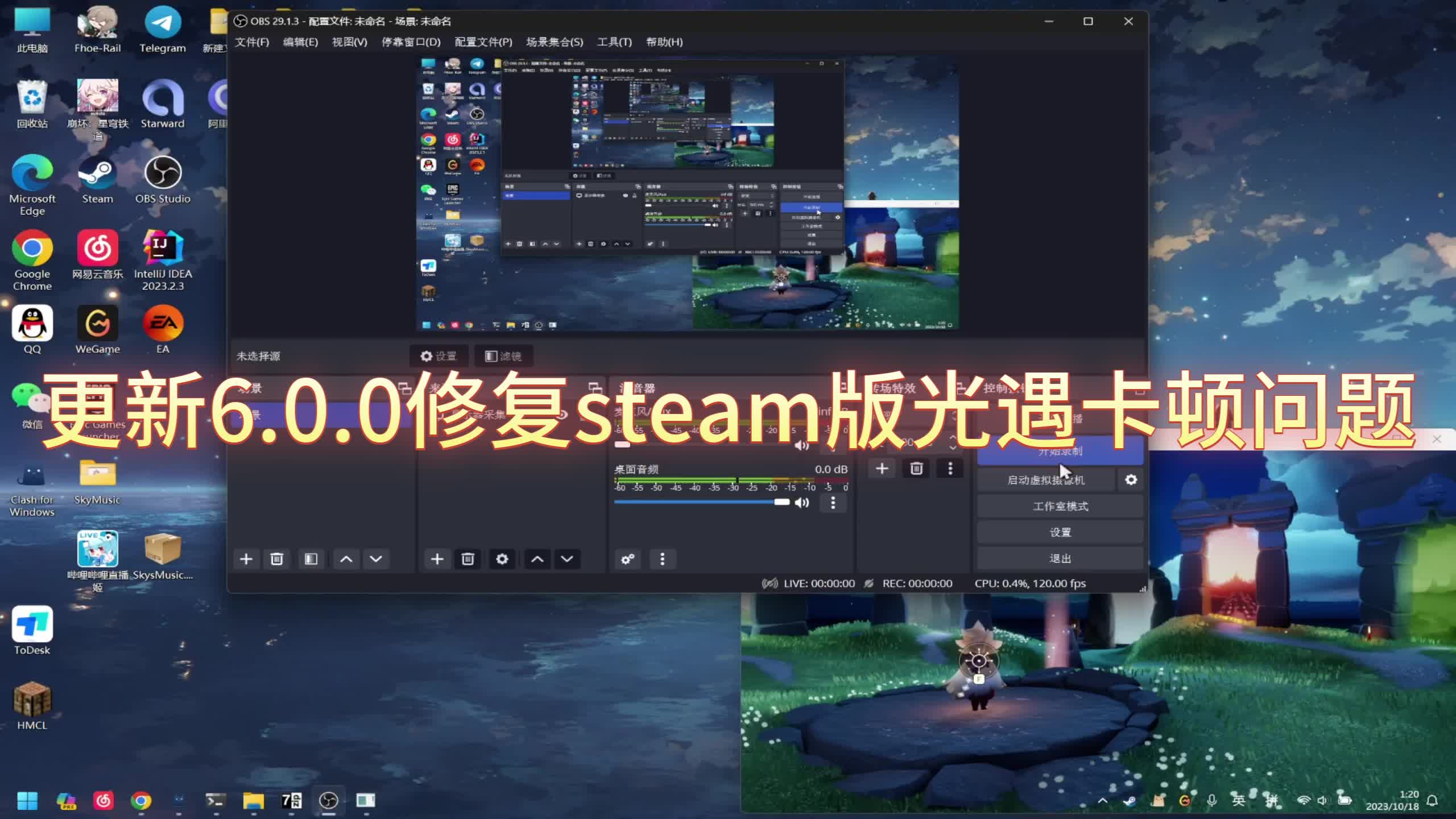This screenshot has height=819, width=1456.
Task: Delete the selected scene with trash icon
Action: pos(277,559)
